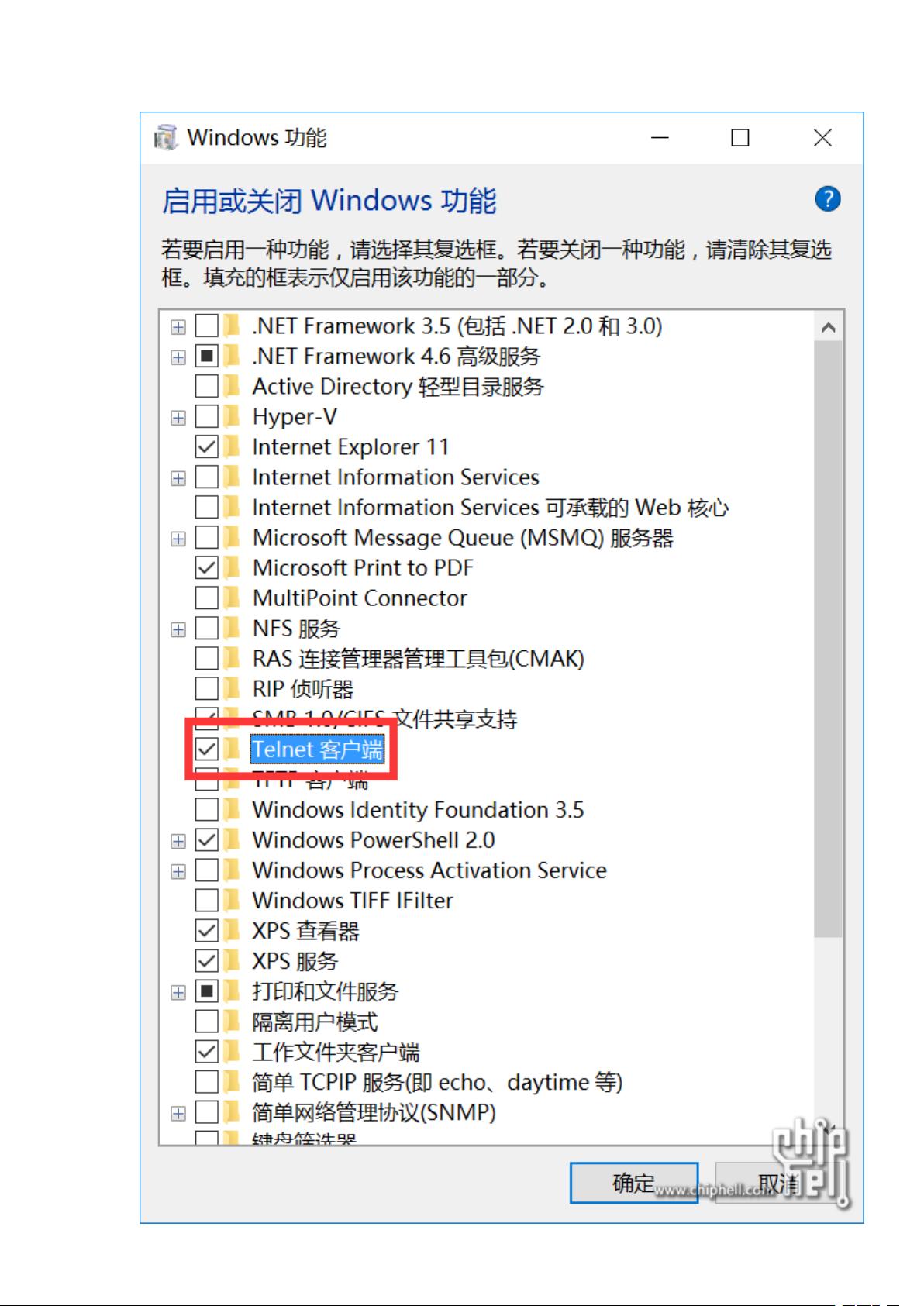924x1306 pixels.
Task: Click folder icon beside 打印和文件服务
Action: (x=231, y=991)
